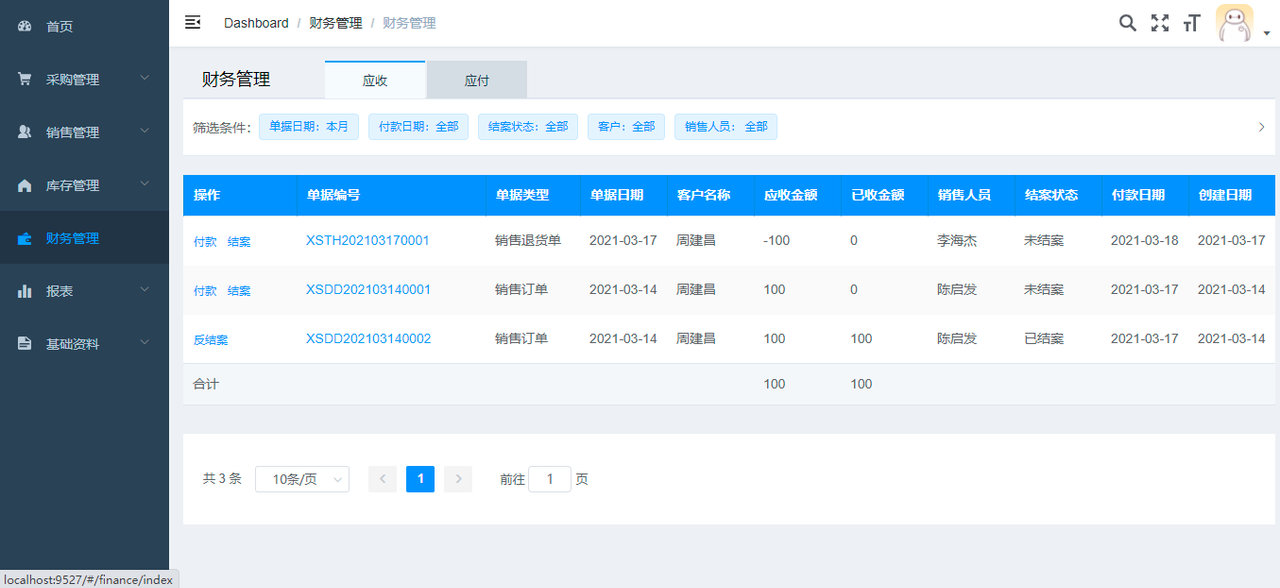
Task: Toggle fullscreen mode icon
Action: [1160, 22]
